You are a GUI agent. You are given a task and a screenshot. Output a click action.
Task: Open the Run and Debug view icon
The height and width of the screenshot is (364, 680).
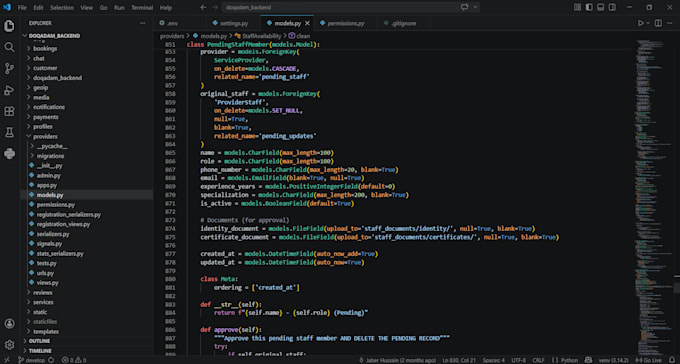pos(9,90)
